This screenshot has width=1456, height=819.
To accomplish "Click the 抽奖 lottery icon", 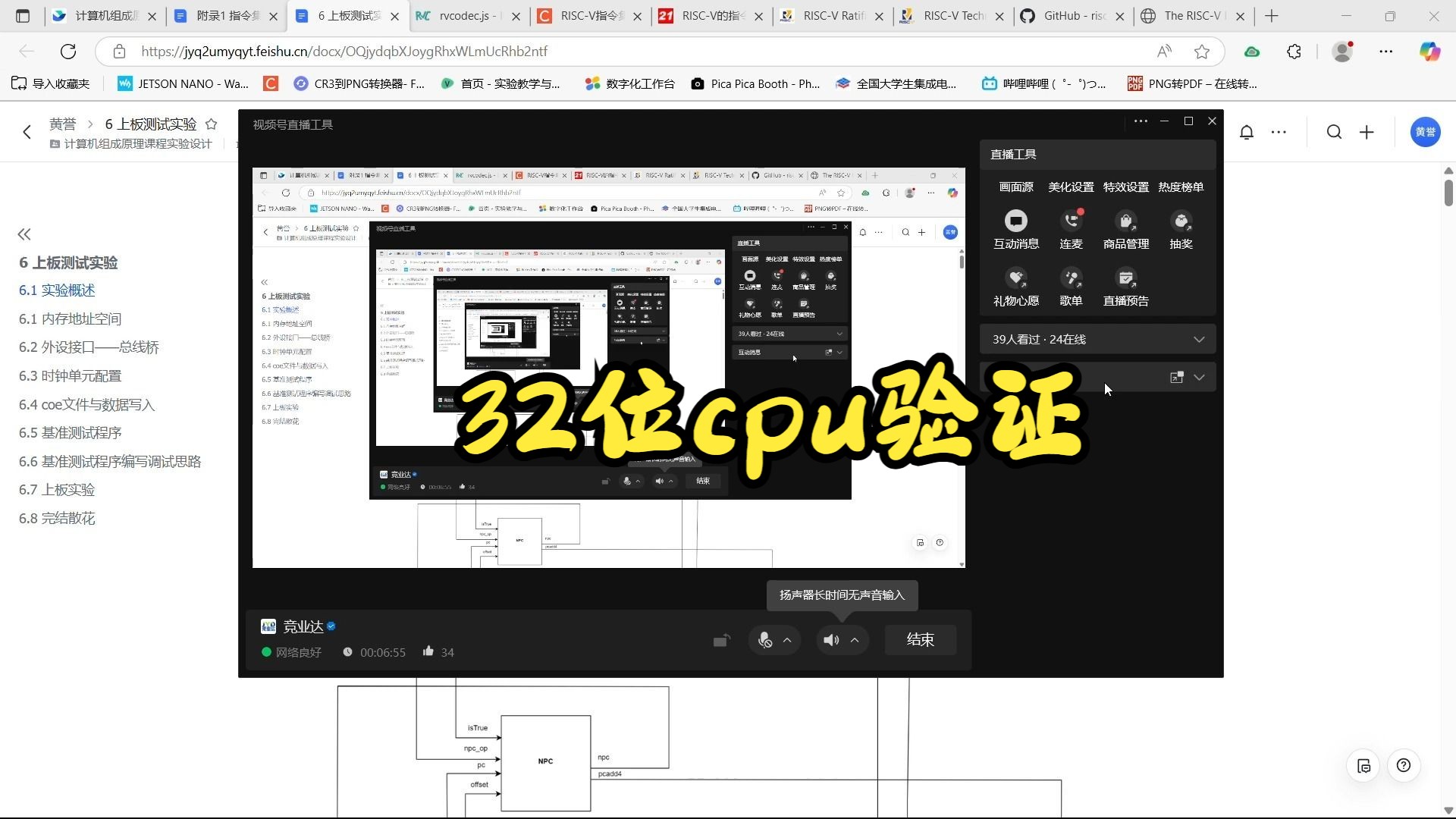I will 1181,221.
